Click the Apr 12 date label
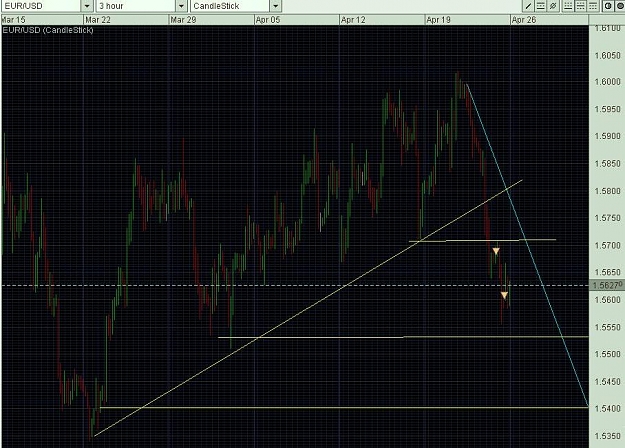The width and height of the screenshot is (625, 448). [353, 20]
